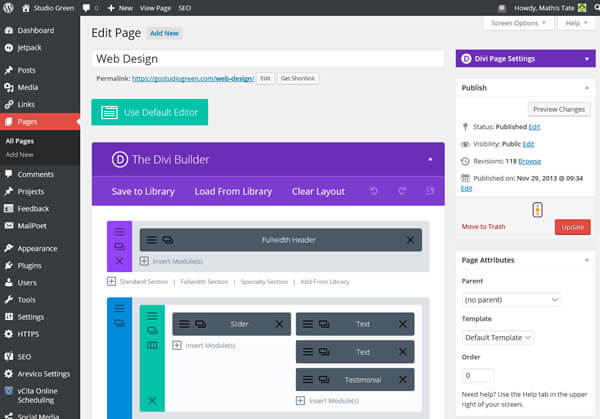Open Projects in the sidebar
Screen dimensions: 600x419
[31, 191]
